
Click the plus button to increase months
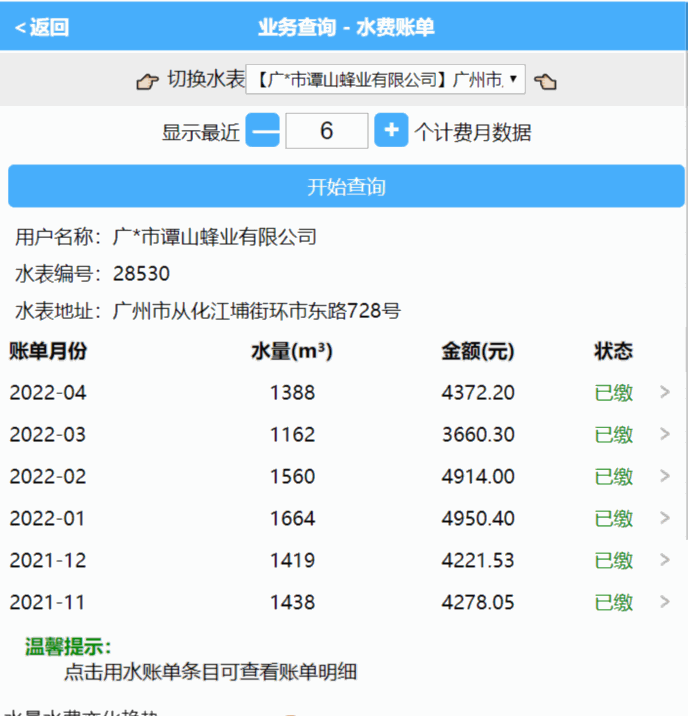391,131
